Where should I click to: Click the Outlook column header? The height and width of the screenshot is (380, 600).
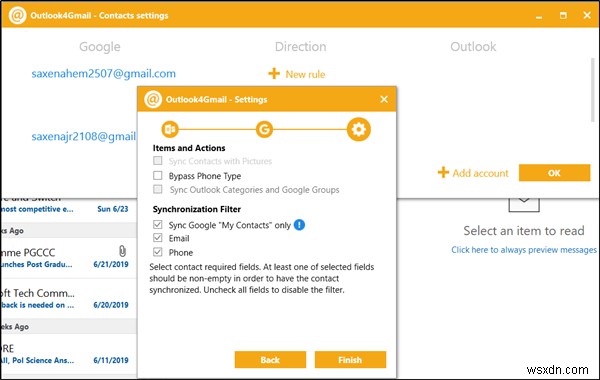[473, 47]
